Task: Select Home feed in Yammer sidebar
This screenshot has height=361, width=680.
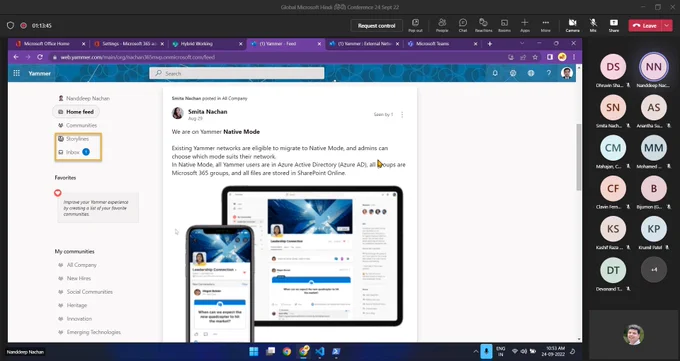Action: point(76,112)
